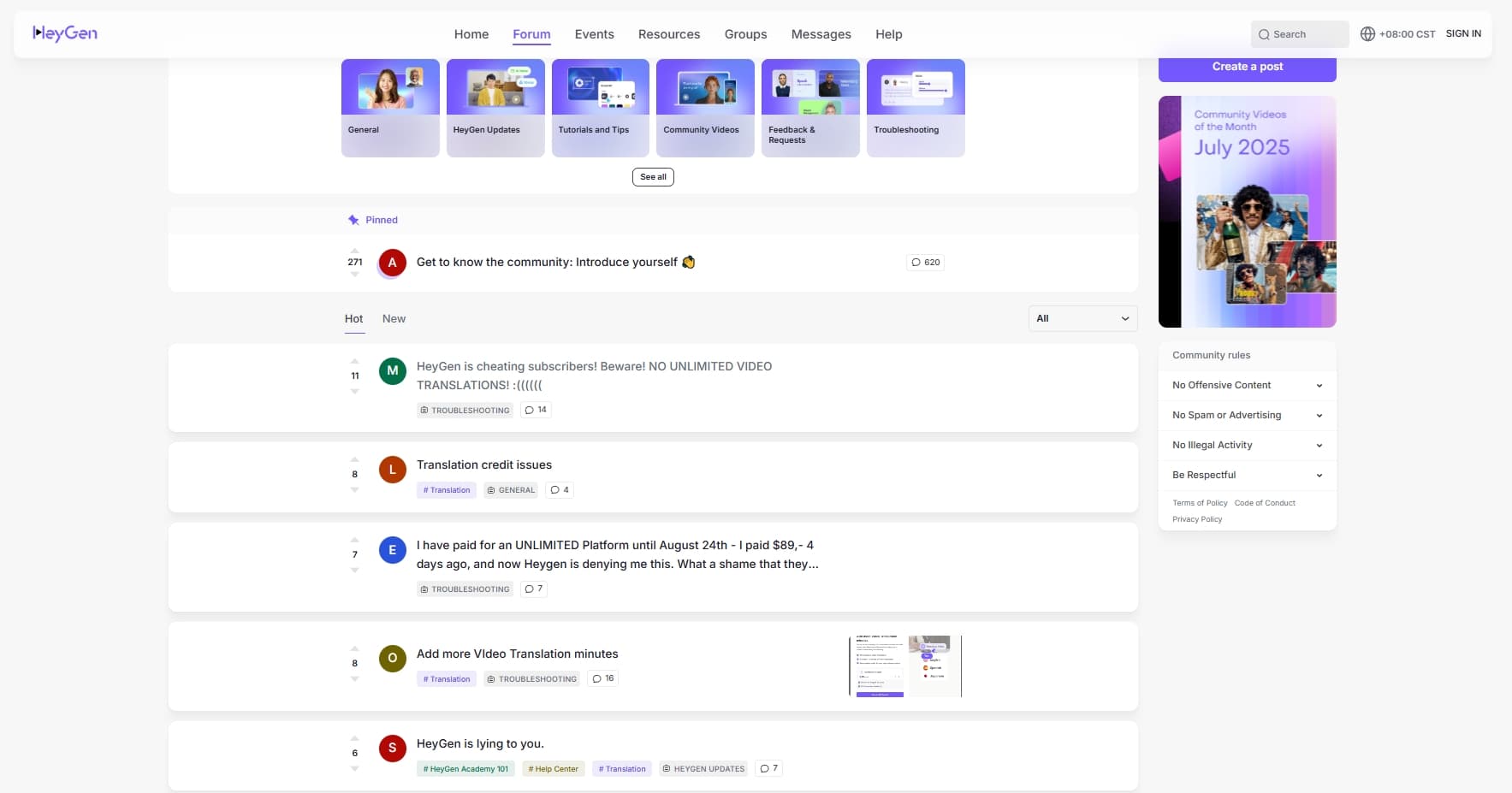Click image preview on Translation minutes post
The width and height of the screenshot is (1512, 793).
point(905,666)
